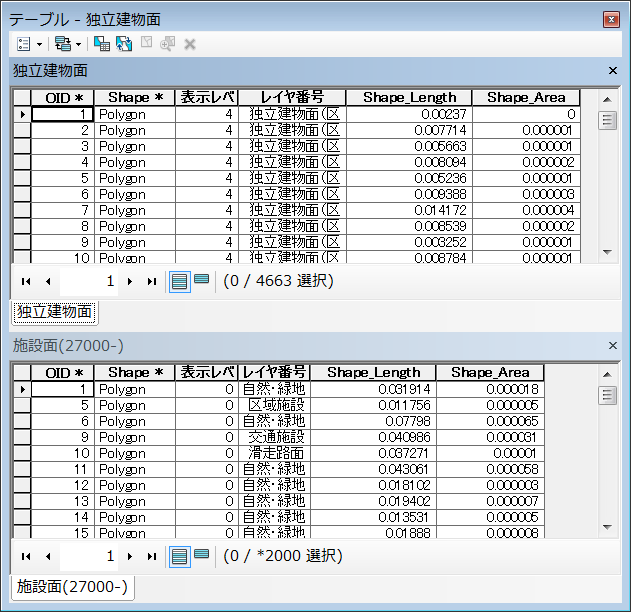Click the Select By Attributes toolbar icon

[x=102, y=44]
